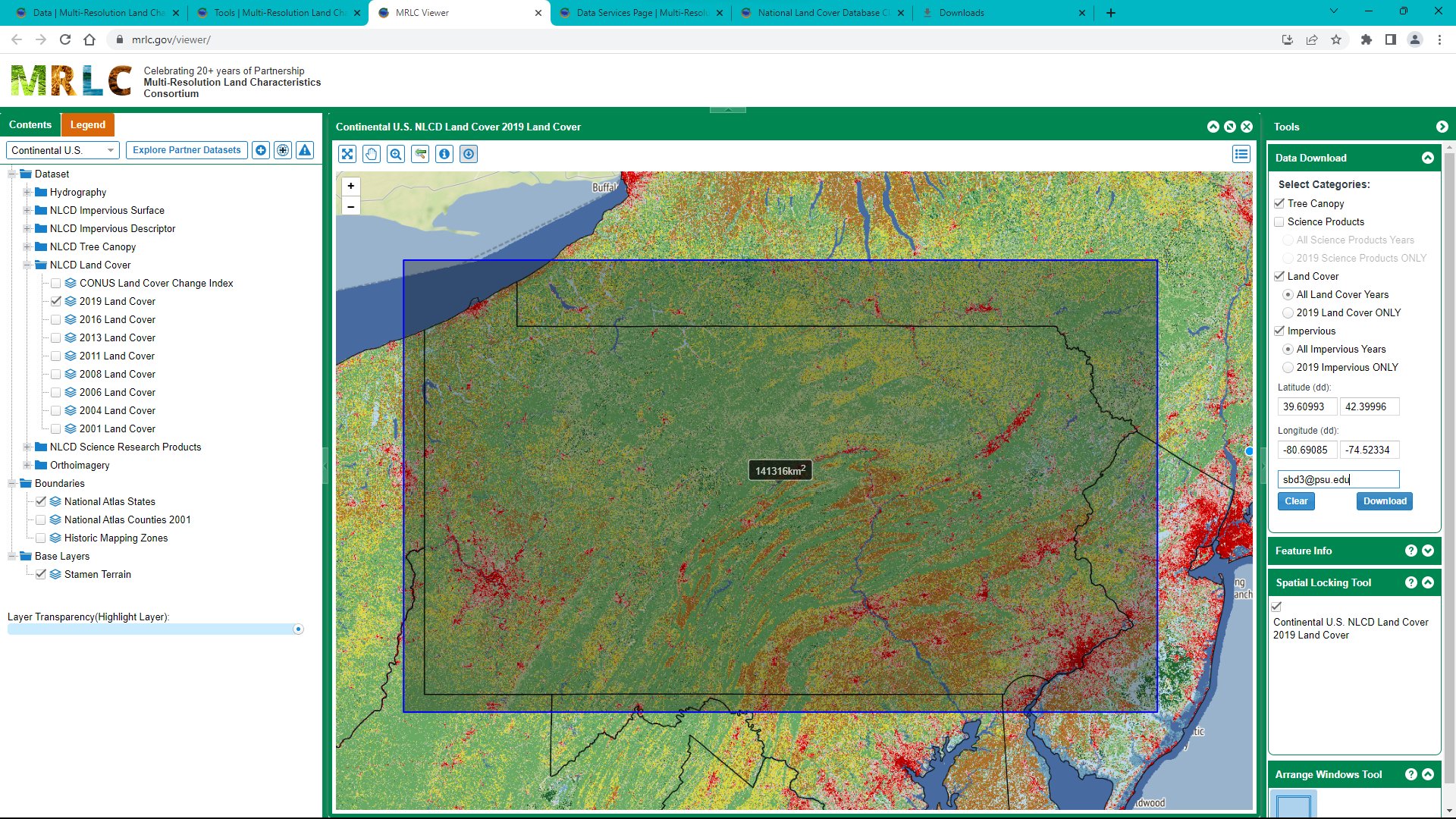Expand the NLCD Tree Canopy folder
Image resolution: width=1456 pixels, height=819 pixels.
click(27, 246)
